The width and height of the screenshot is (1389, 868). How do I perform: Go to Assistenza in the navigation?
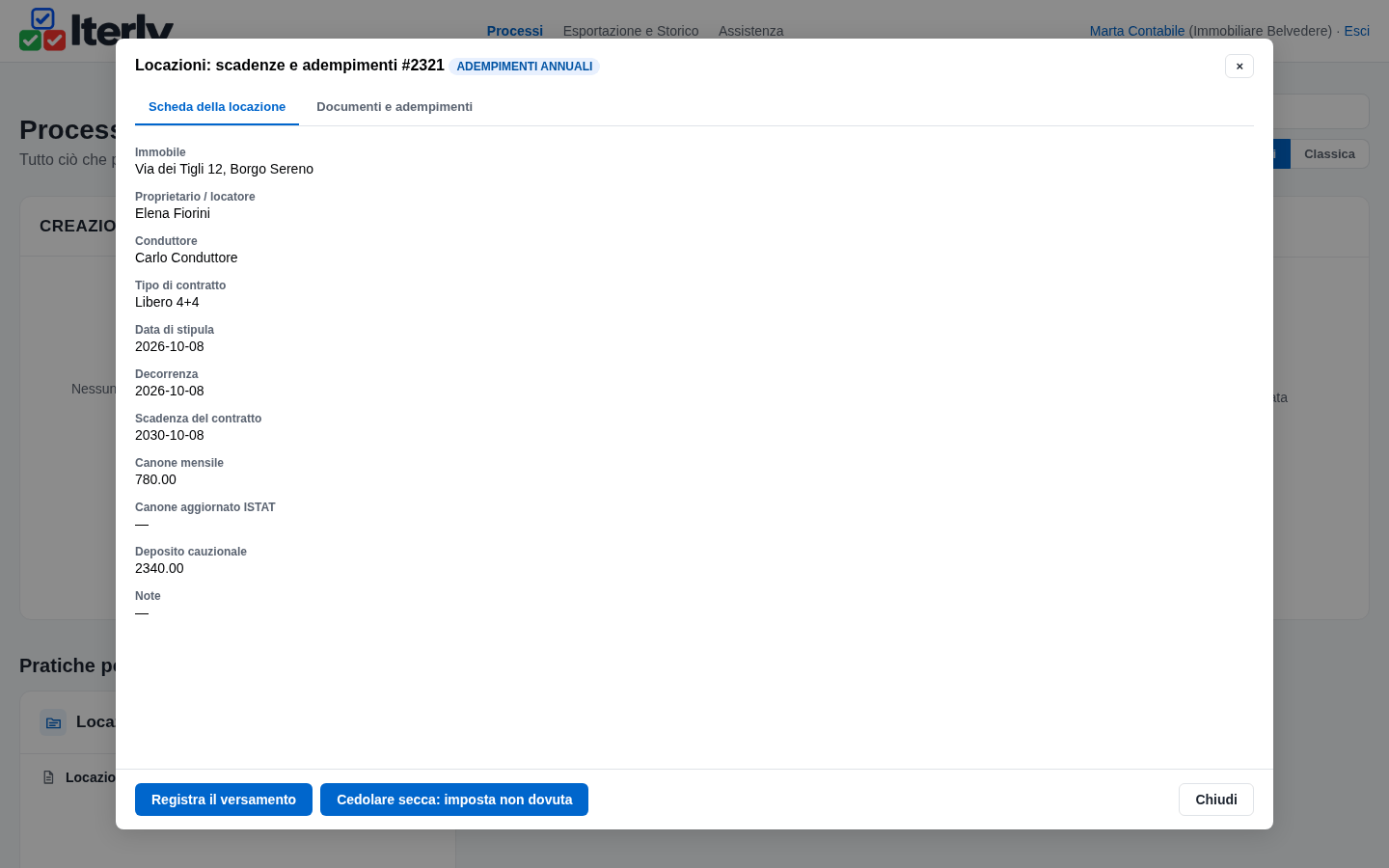pyautogui.click(x=750, y=31)
